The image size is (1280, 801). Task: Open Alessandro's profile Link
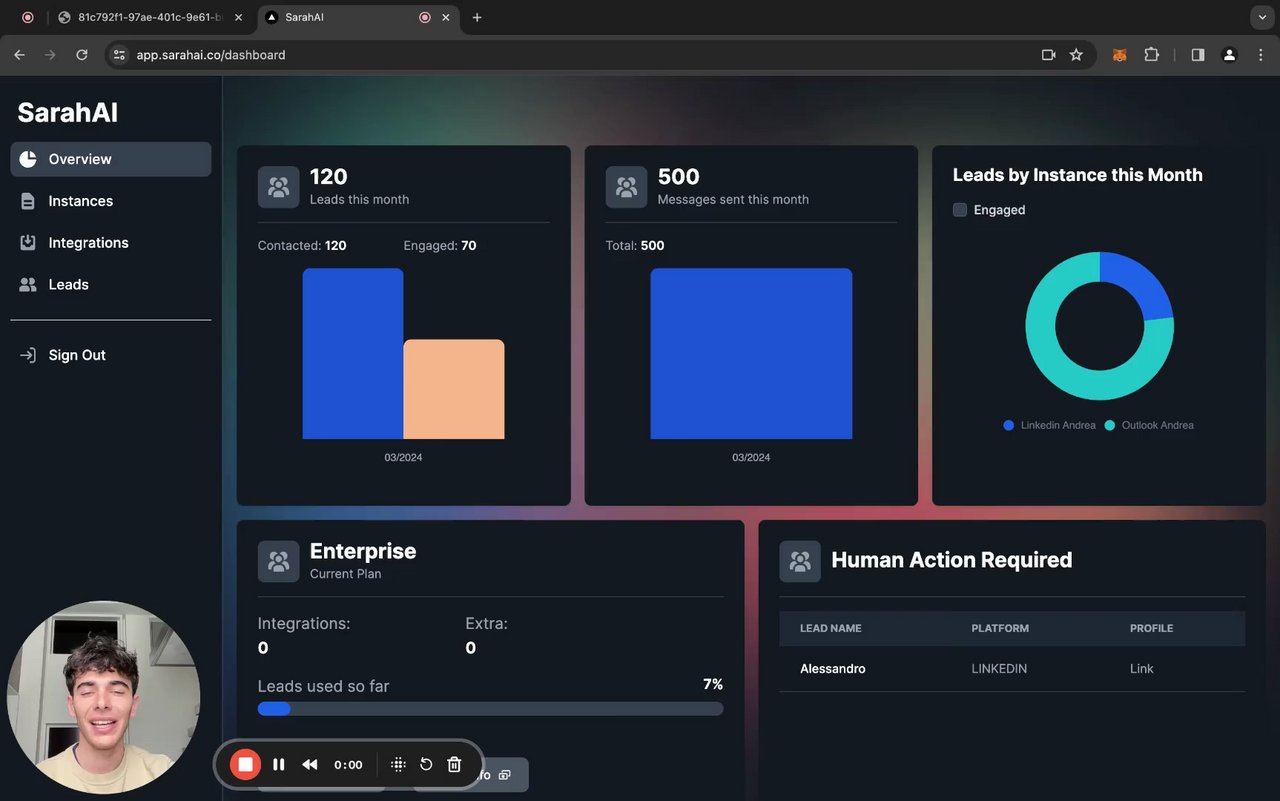(1141, 669)
